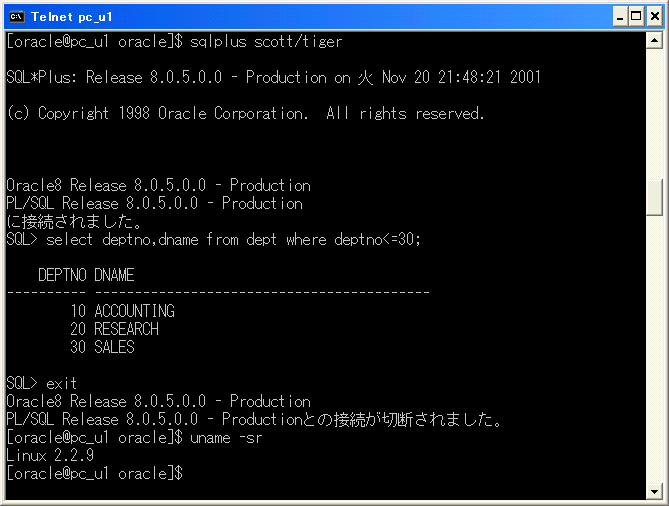Minimize the Telnet pc_u1 window
The width and height of the screenshot is (669, 506).
[x=620, y=17]
